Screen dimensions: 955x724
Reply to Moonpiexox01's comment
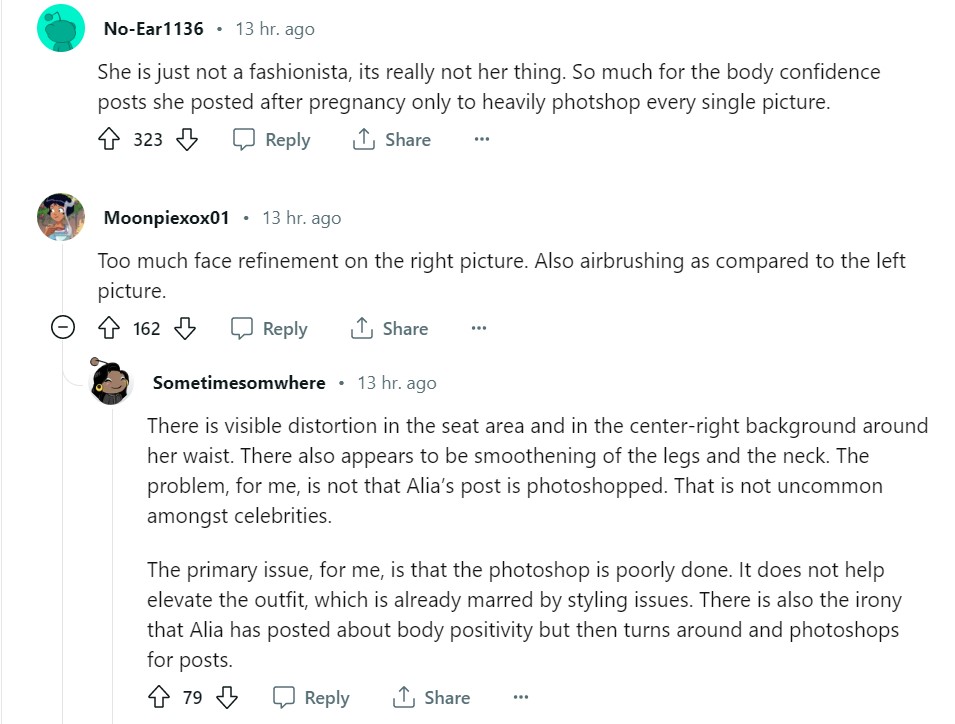(x=270, y=328)
